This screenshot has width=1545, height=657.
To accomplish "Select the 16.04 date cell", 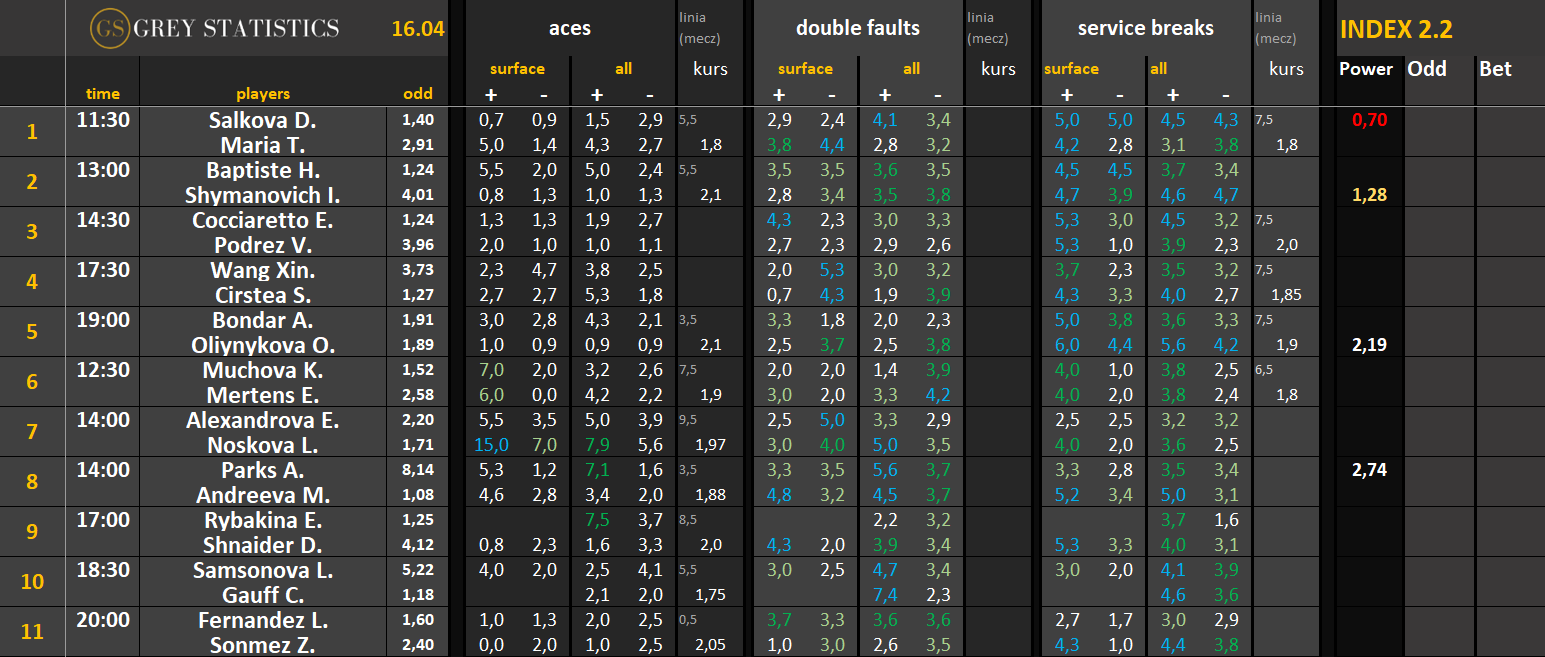I will [x=417, y=29].
